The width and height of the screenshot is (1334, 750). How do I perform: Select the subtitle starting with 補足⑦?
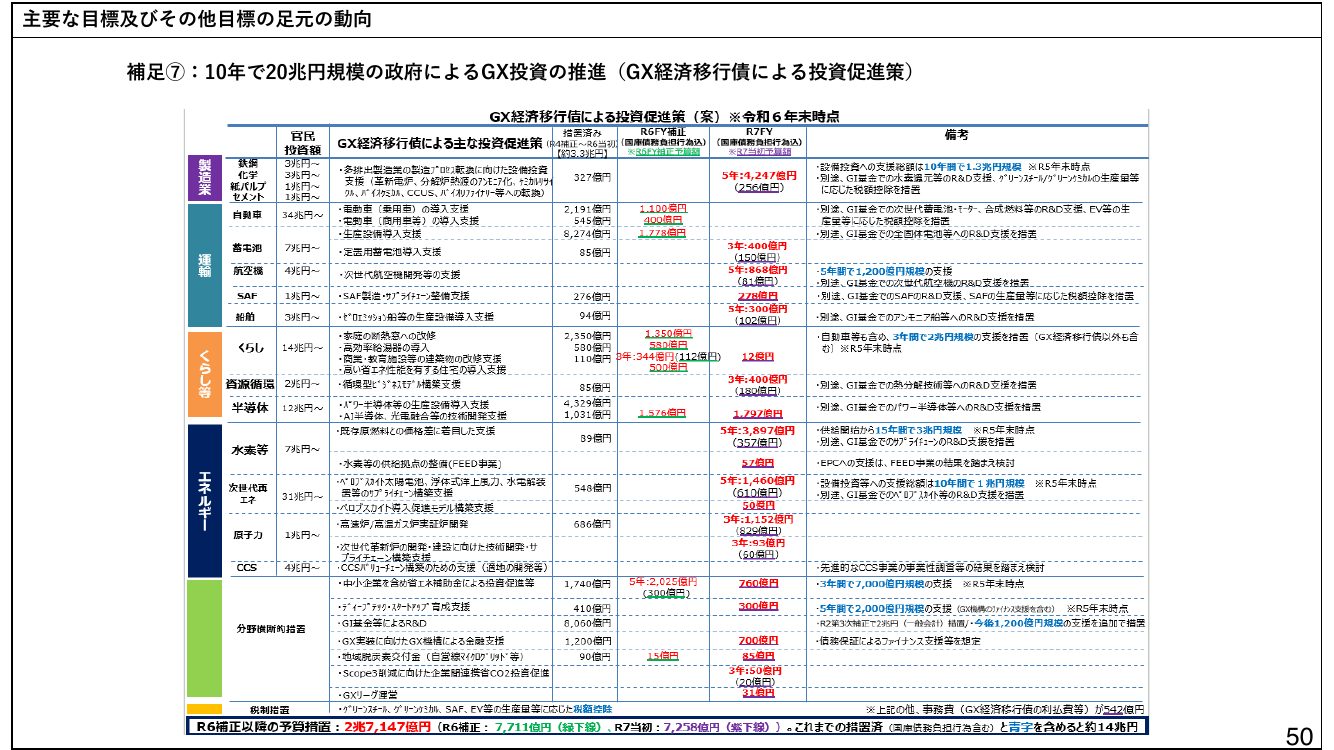pyautogui.click(x=520, y=72)
